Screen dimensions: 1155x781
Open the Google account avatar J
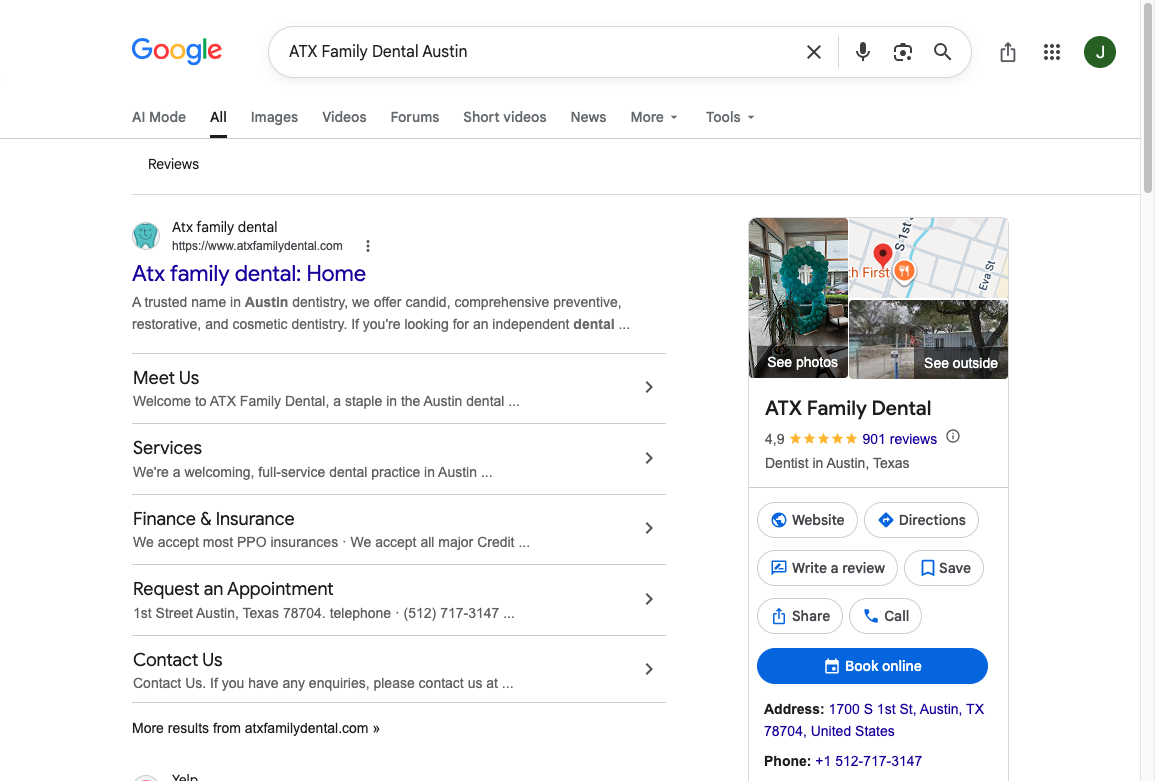click(1099, 52)
